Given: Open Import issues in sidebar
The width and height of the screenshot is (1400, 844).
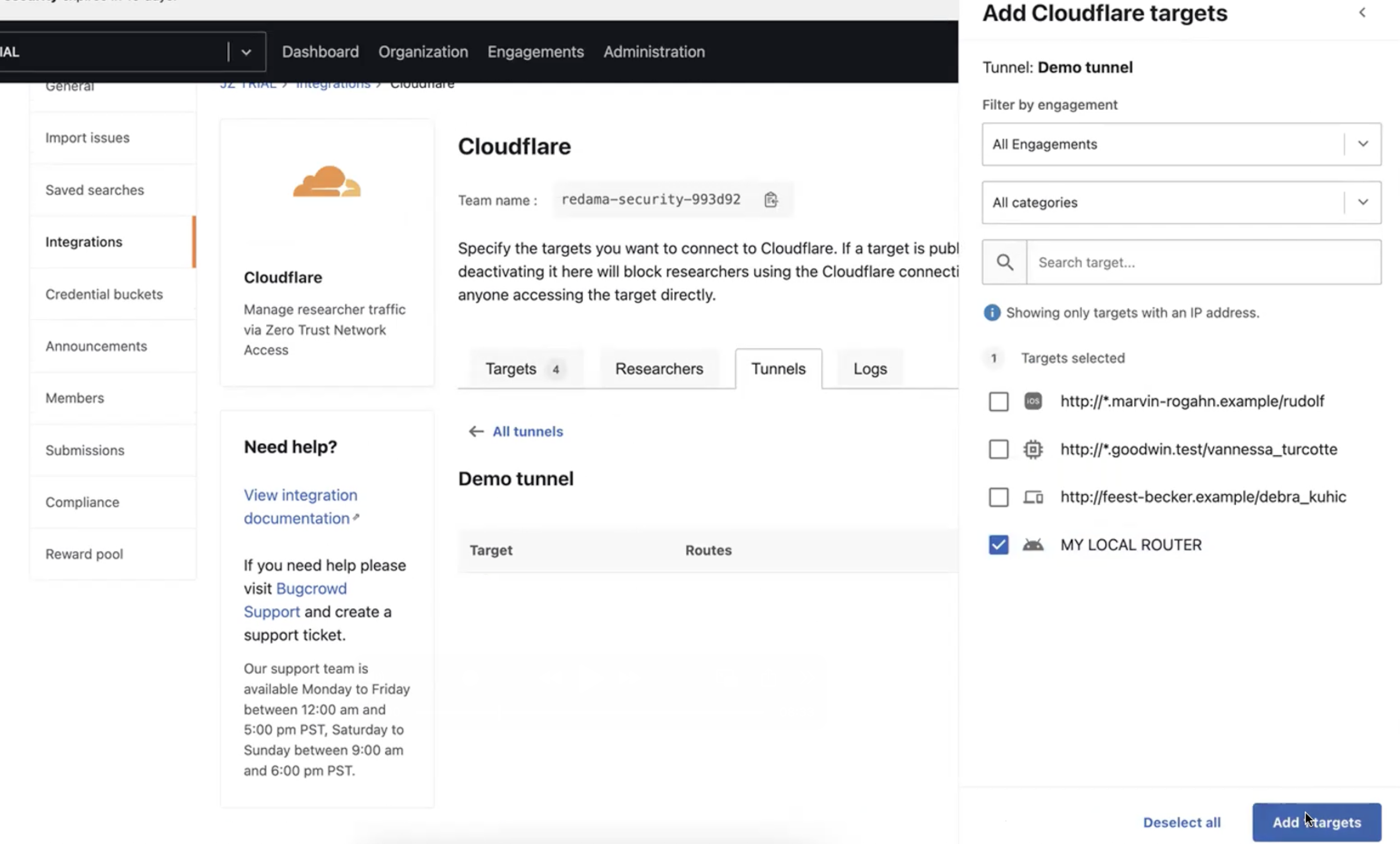Looking at the screenshot, I should tap(113, 138).
